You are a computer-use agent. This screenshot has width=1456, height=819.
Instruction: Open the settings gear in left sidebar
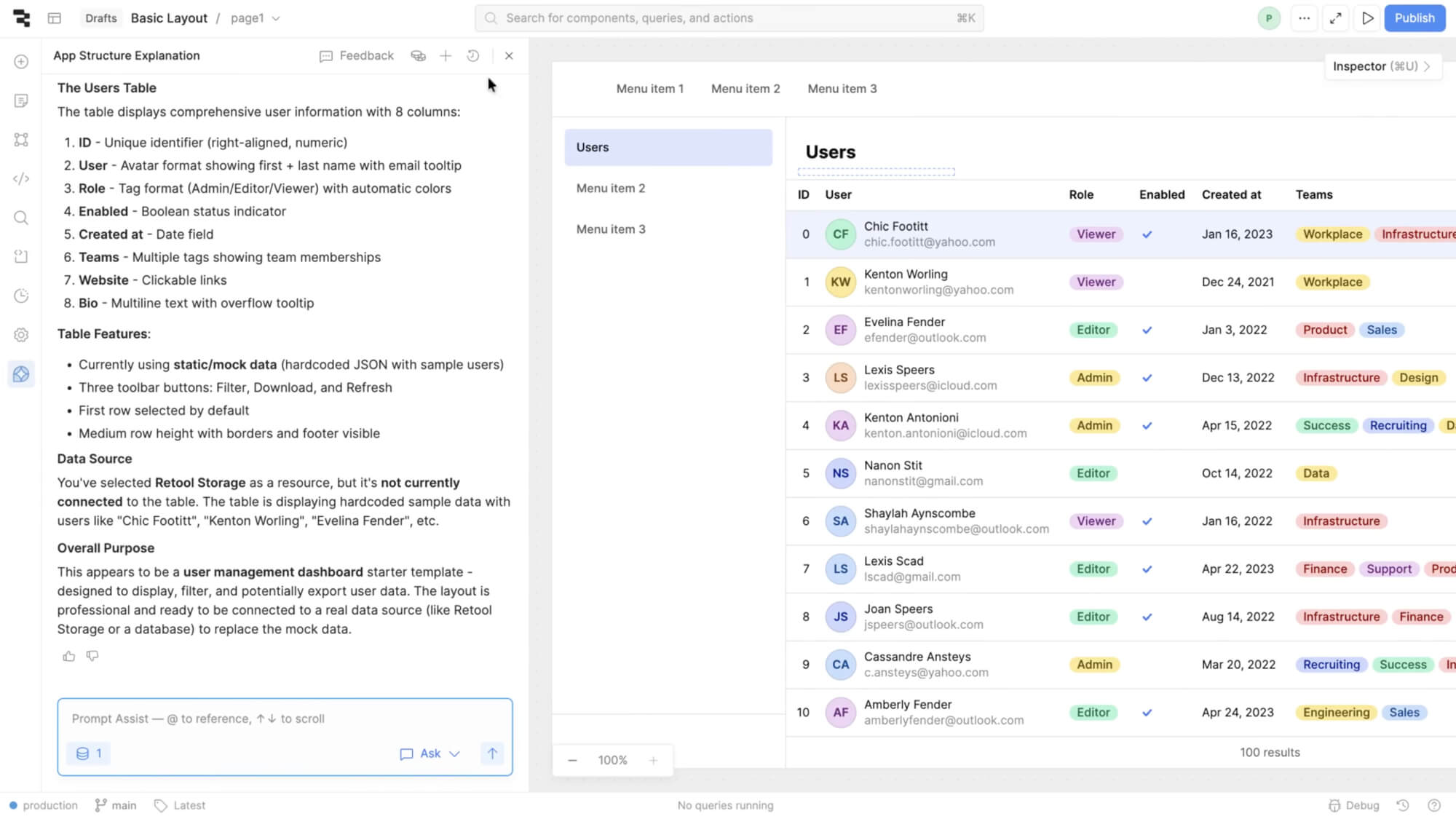pyautogui.click(x=21, y=335)
